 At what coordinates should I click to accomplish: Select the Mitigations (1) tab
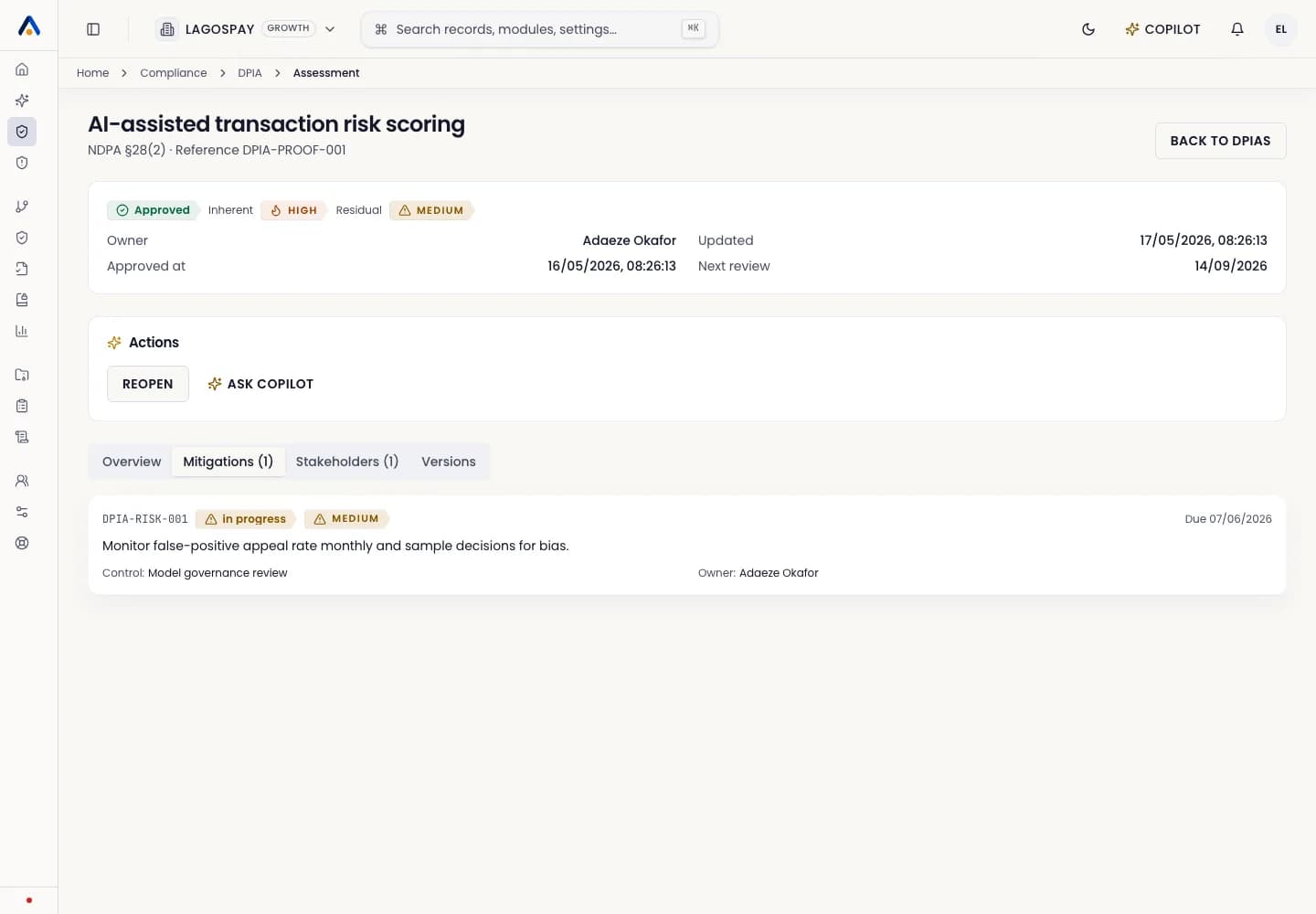[x=228, y=462]
